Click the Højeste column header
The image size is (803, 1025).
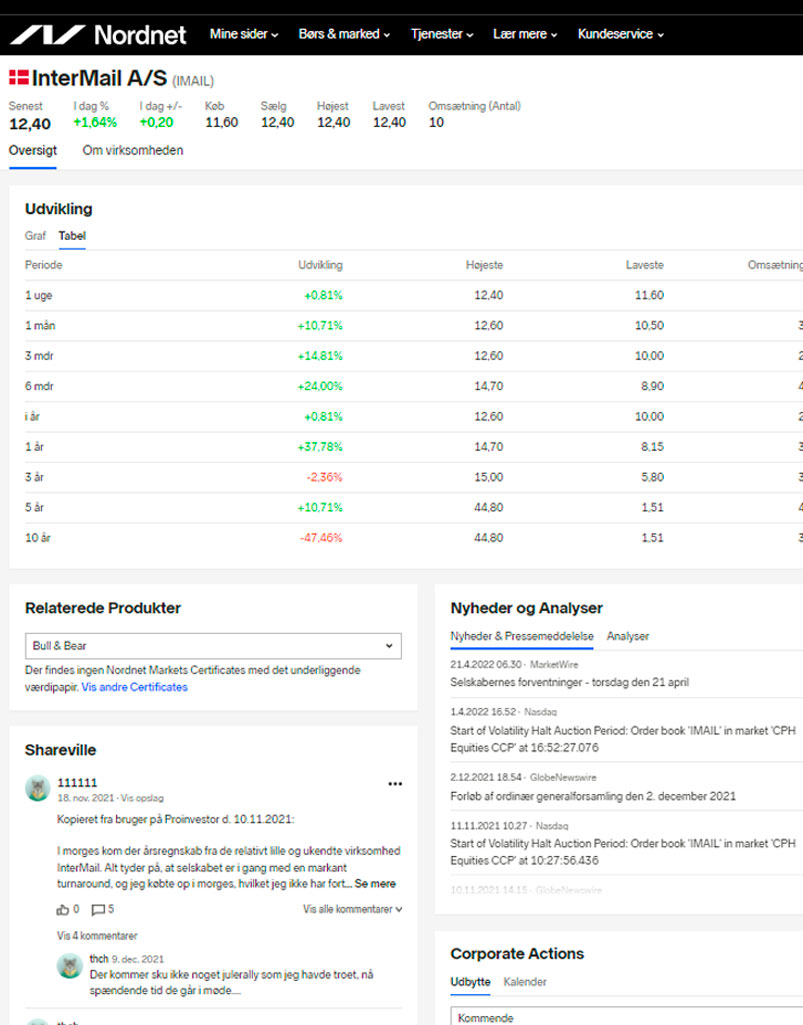pyautogui.click(x=485, y=265)
